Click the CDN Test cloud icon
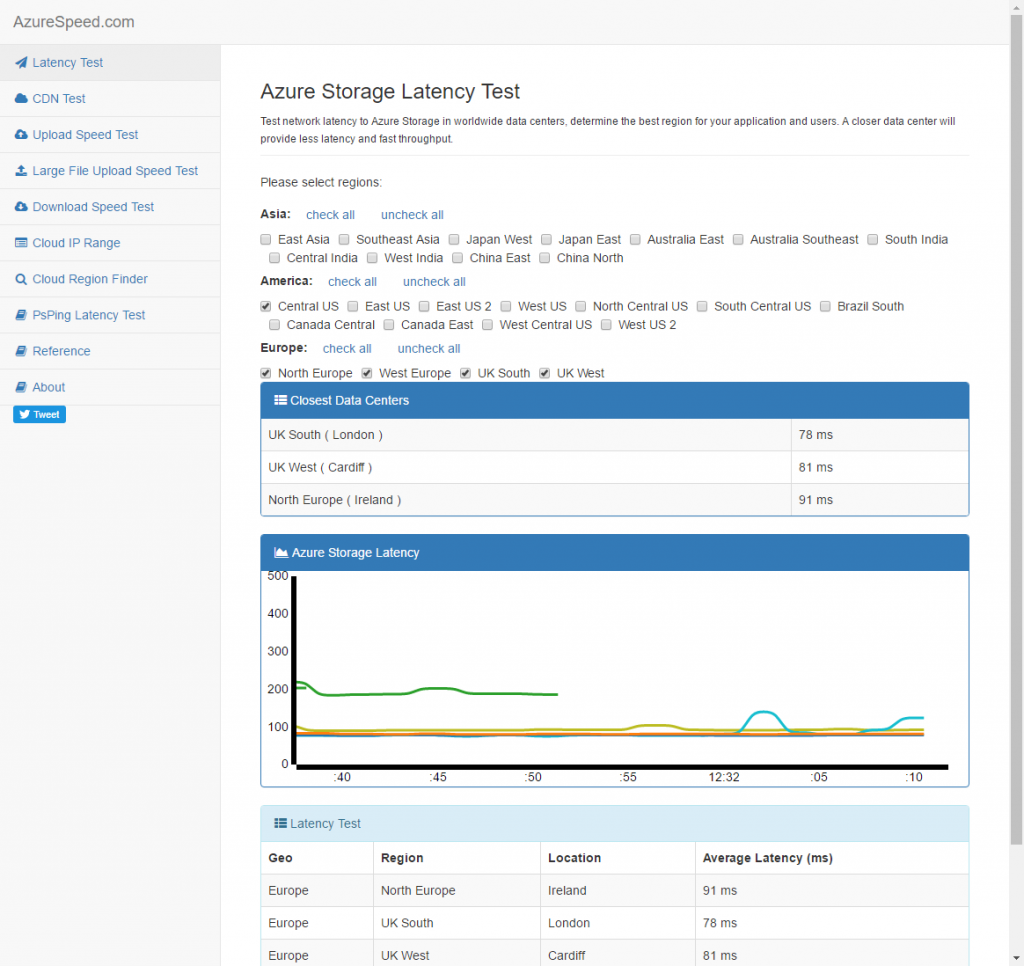Image resolution: width=1024 pixels, height=966 pixels. coord(22,98)
